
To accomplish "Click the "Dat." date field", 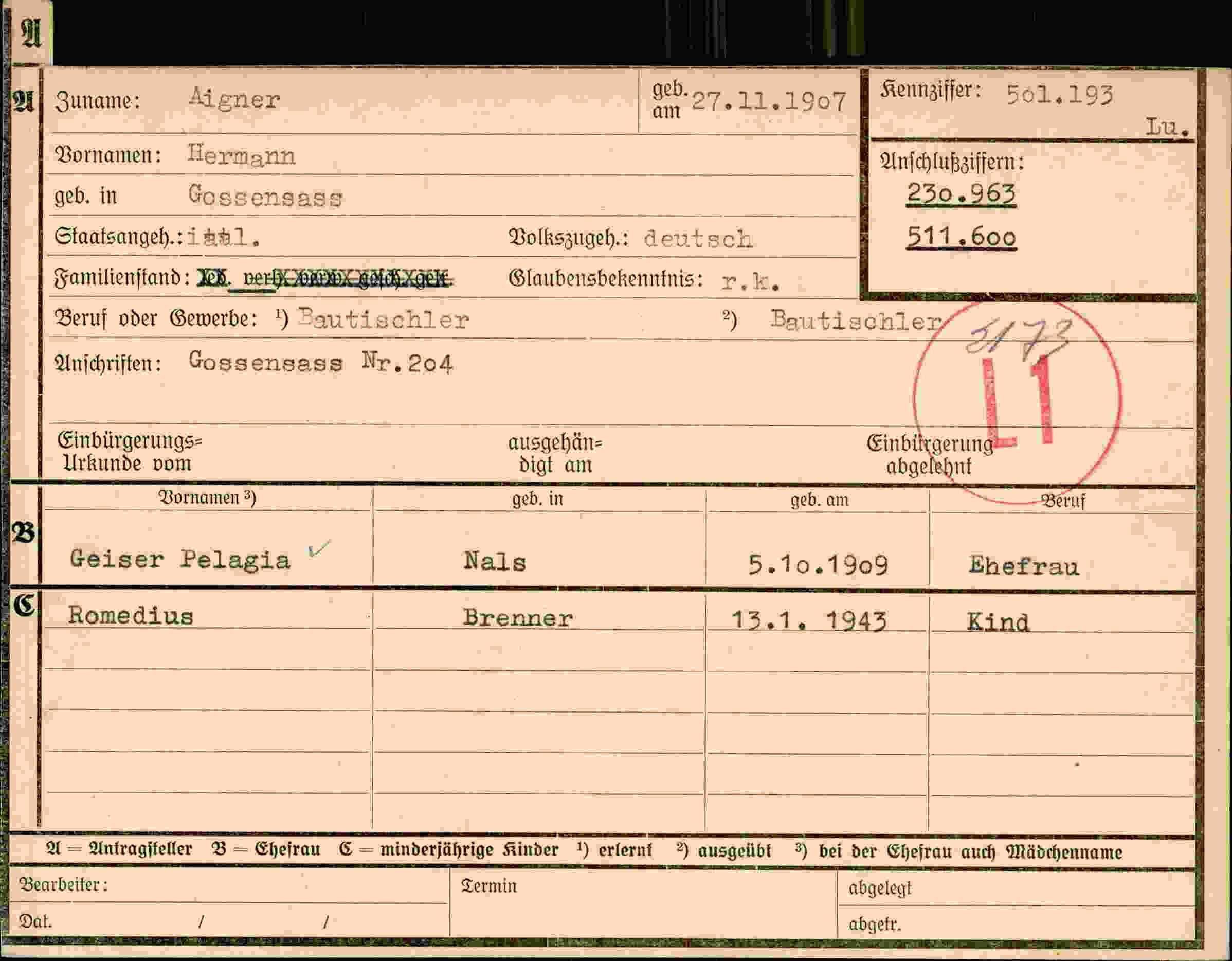I will click(230, 921).
